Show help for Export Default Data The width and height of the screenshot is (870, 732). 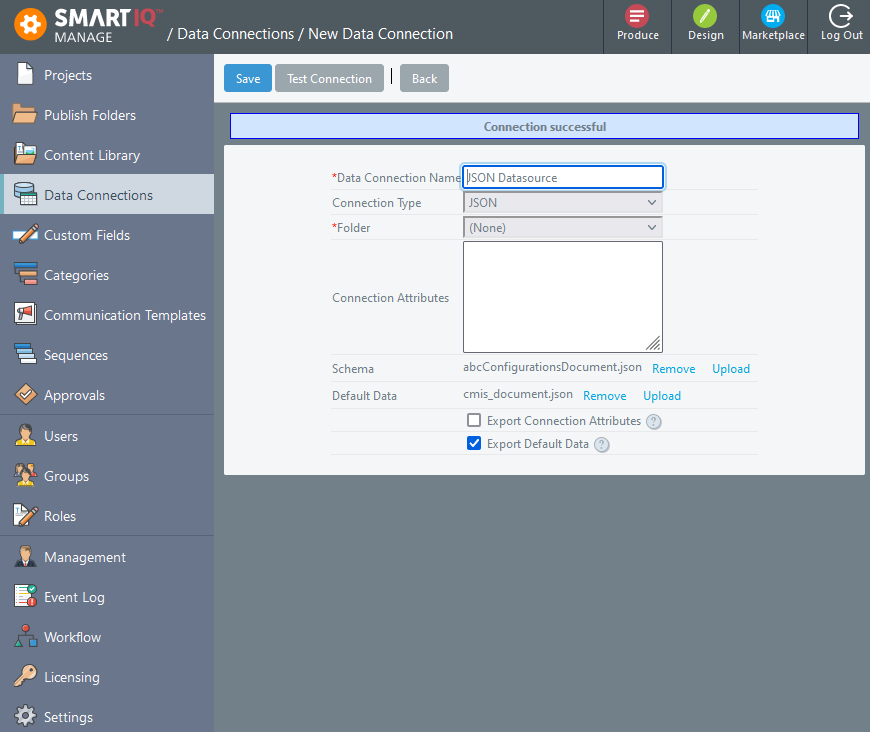(x=601, y=445)
